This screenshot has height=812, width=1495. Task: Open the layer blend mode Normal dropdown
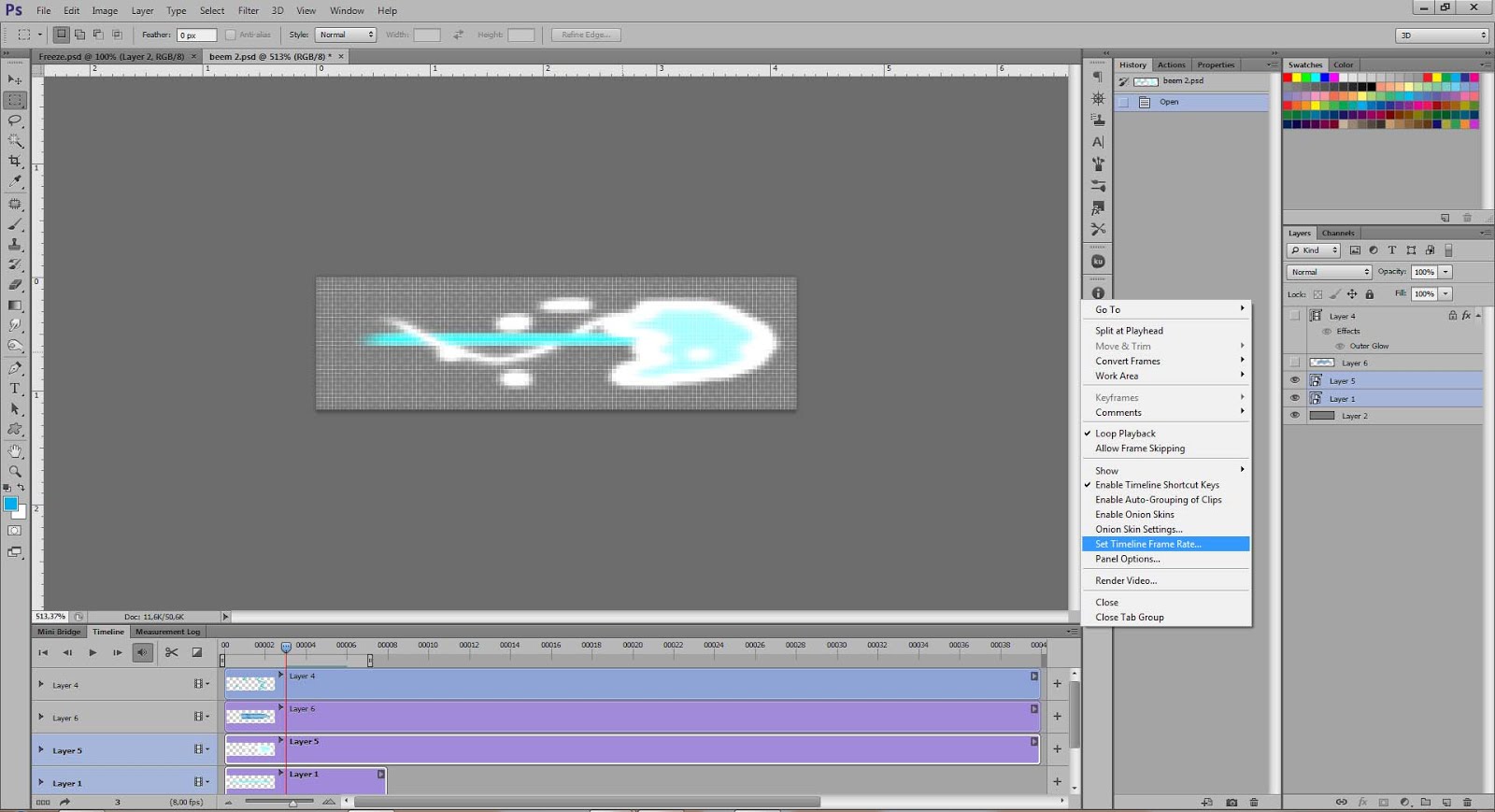pyautogui.click(x=1329, y=272)
